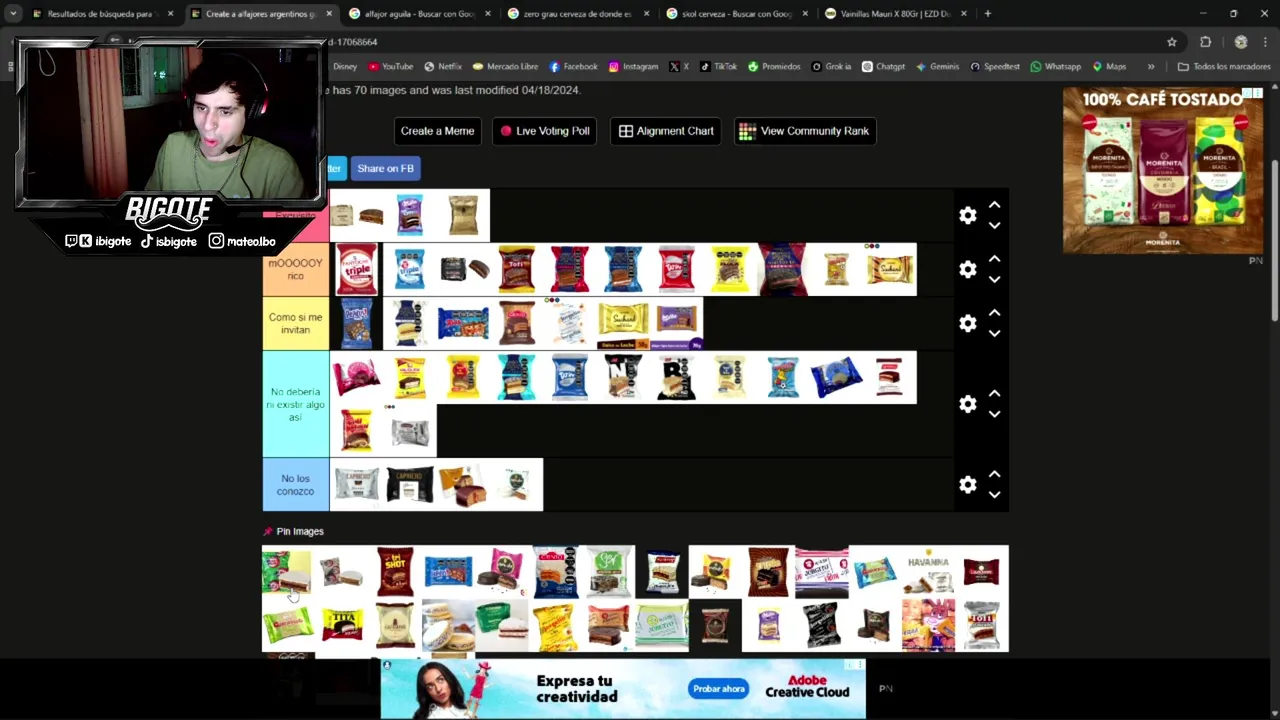The width and height of the screenshot is (1280, 720).
Task: Move the topmost tier row down
Action: (994, 226)
